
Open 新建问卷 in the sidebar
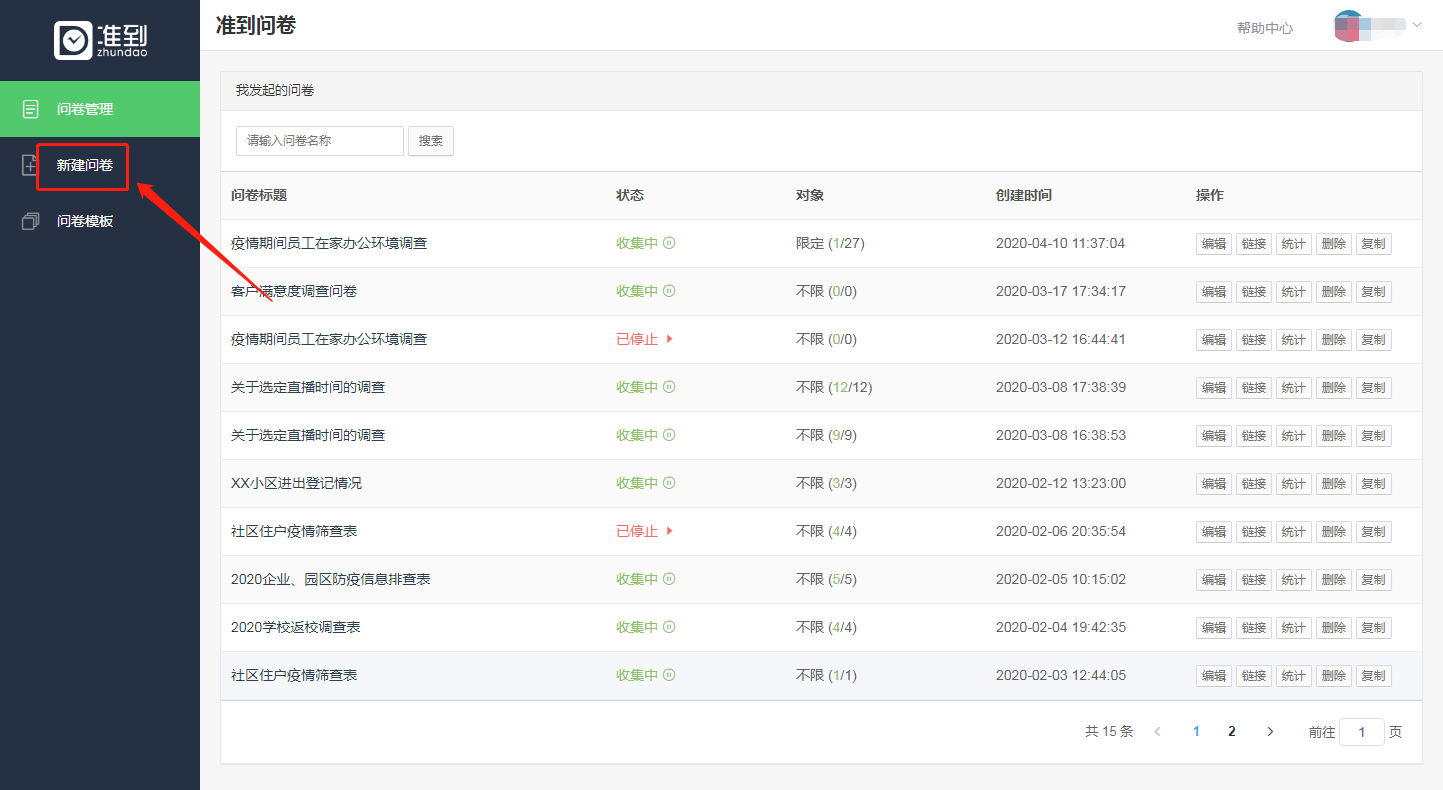point(85,165)
